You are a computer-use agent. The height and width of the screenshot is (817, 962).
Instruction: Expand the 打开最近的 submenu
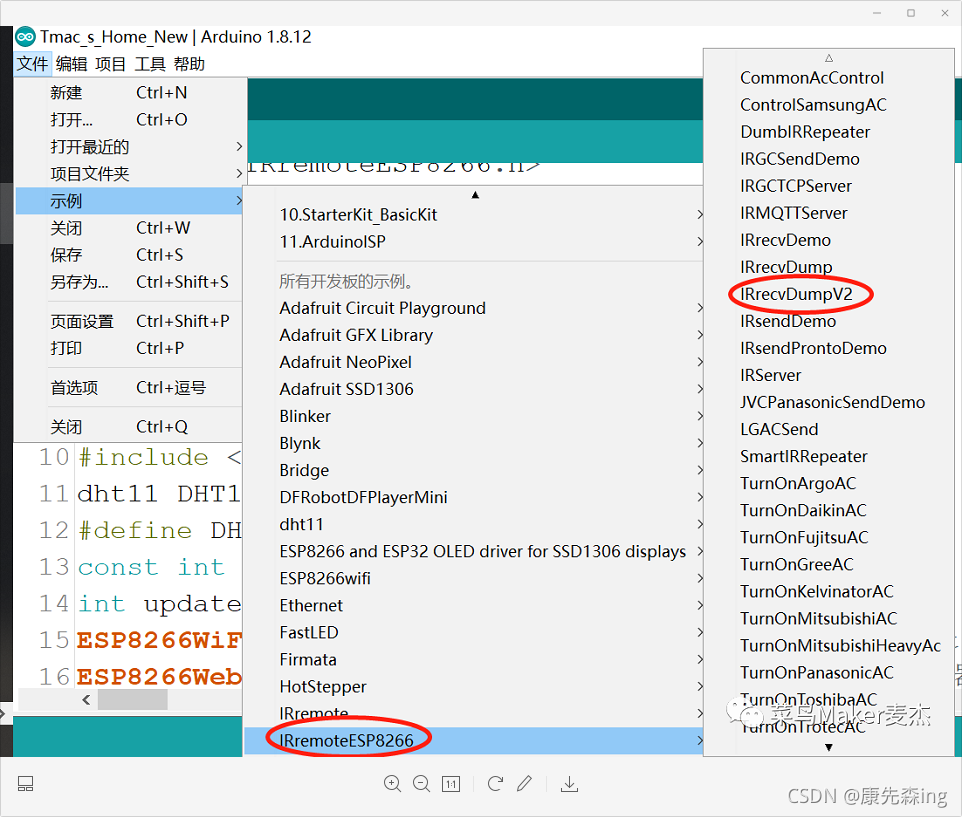129,147
